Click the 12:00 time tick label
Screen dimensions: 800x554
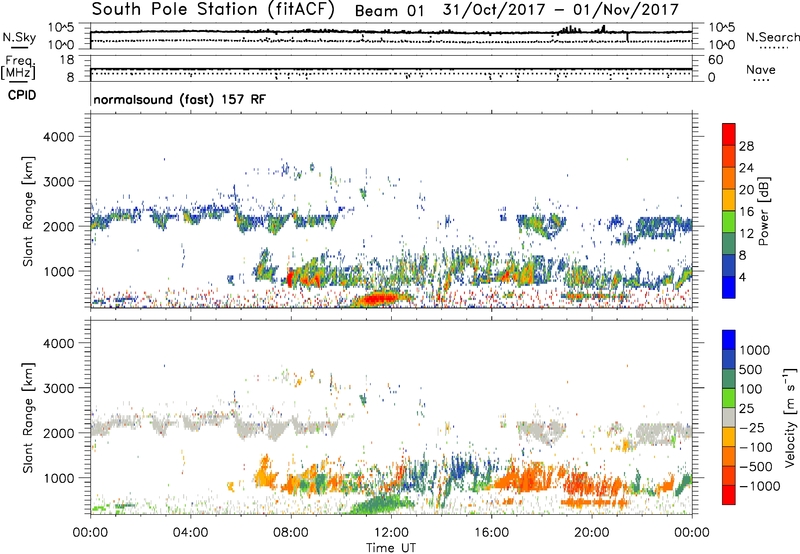click(391, 533)
